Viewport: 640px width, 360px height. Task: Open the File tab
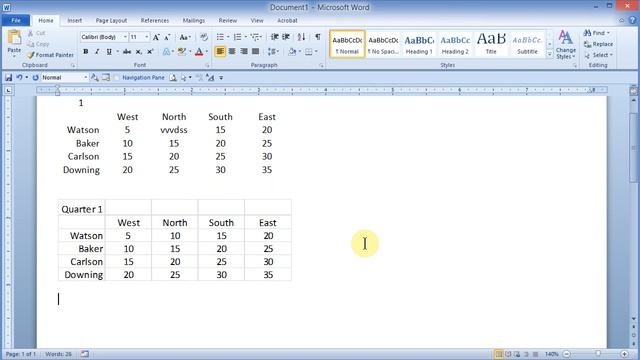click(16, 20)
